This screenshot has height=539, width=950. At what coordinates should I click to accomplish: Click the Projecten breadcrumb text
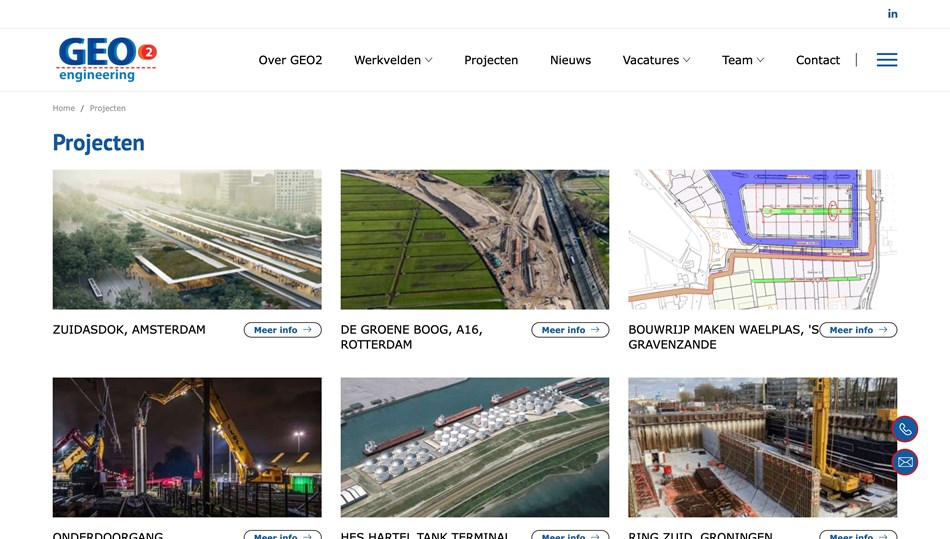108,108
